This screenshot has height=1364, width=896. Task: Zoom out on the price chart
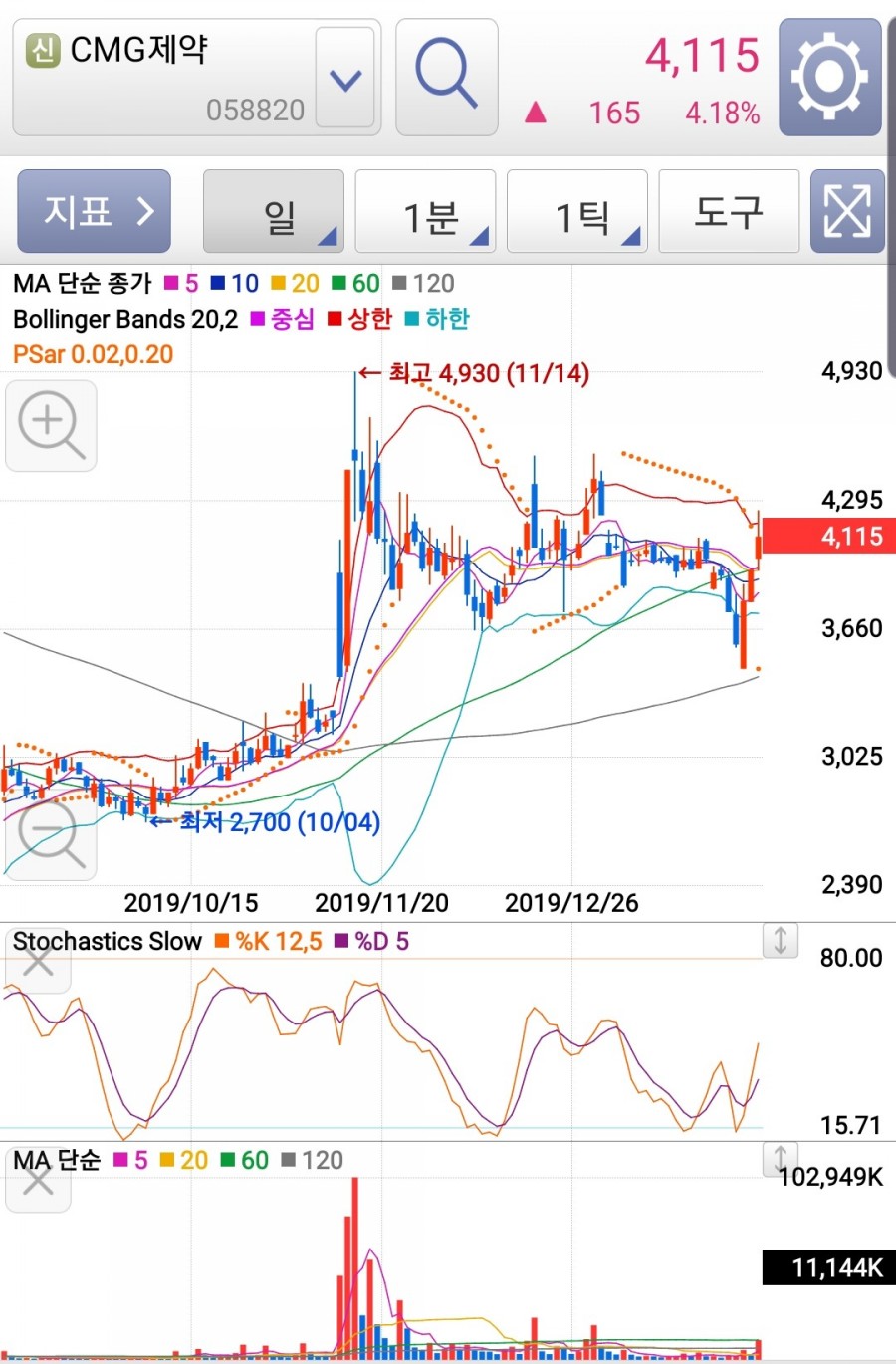[x=51, y=835]
